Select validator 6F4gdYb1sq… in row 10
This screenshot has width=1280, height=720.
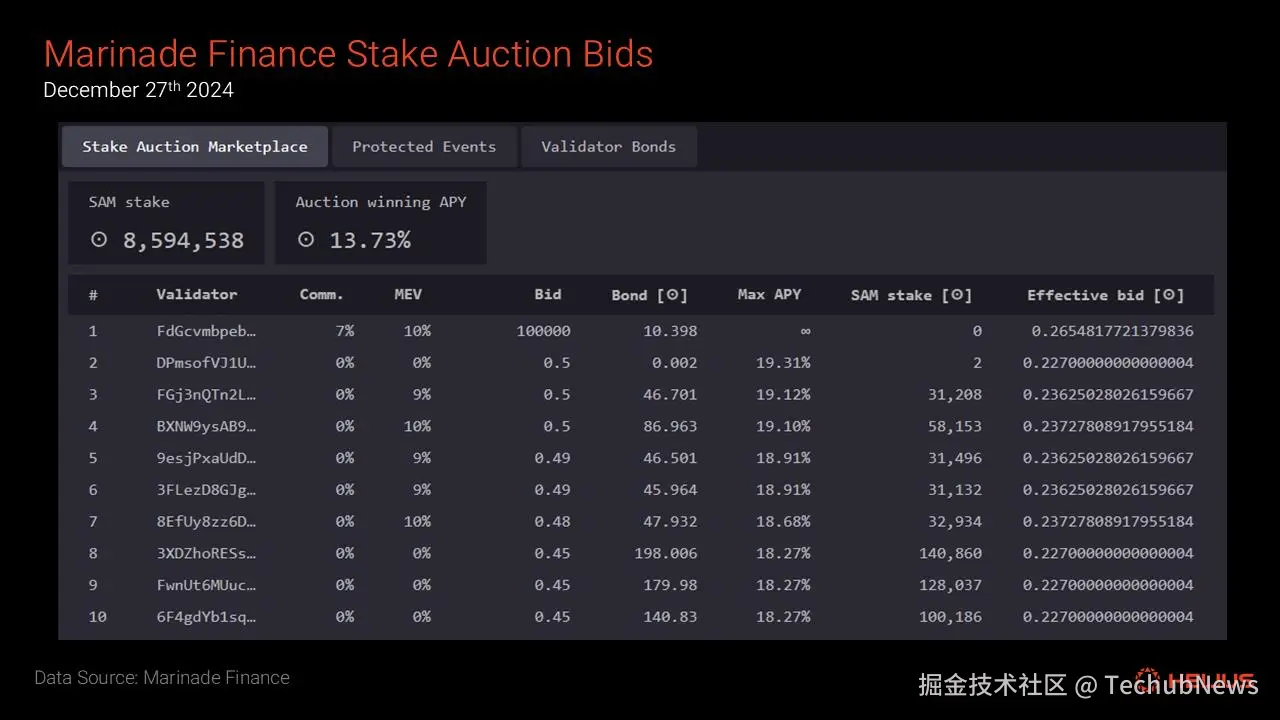pos(206,617)
